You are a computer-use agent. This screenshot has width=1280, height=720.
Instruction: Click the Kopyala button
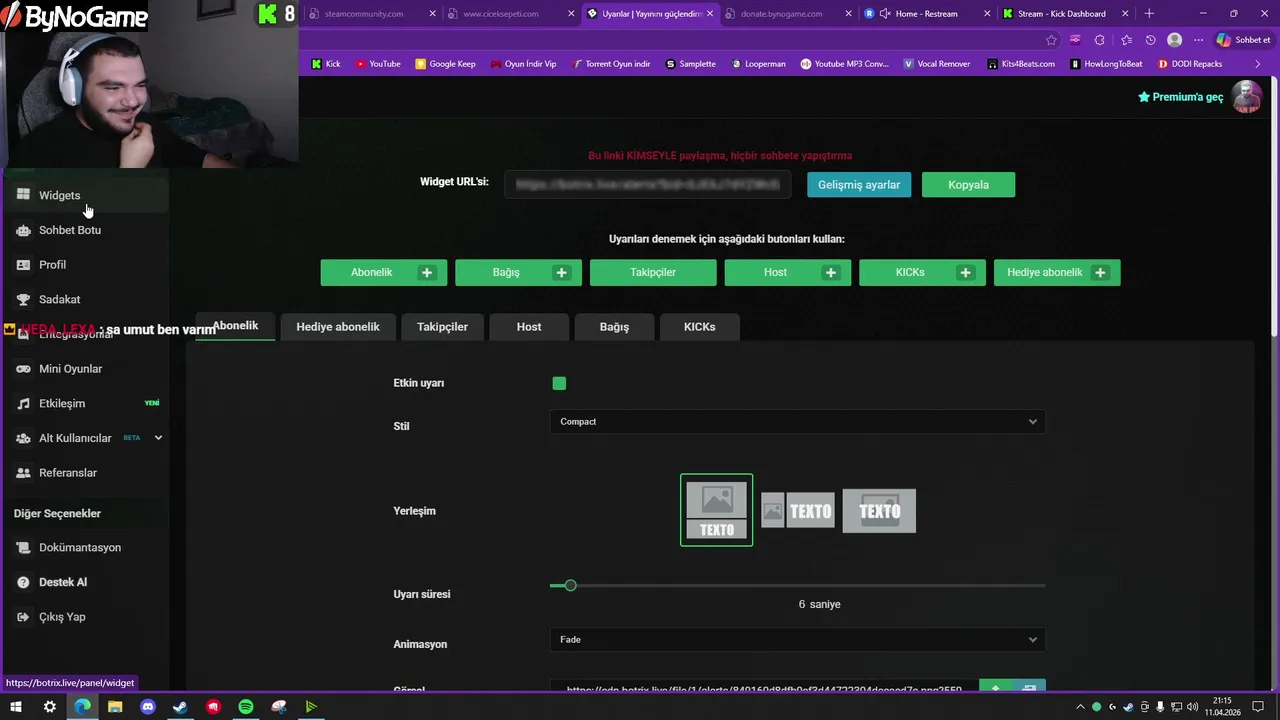pos(968,185)
